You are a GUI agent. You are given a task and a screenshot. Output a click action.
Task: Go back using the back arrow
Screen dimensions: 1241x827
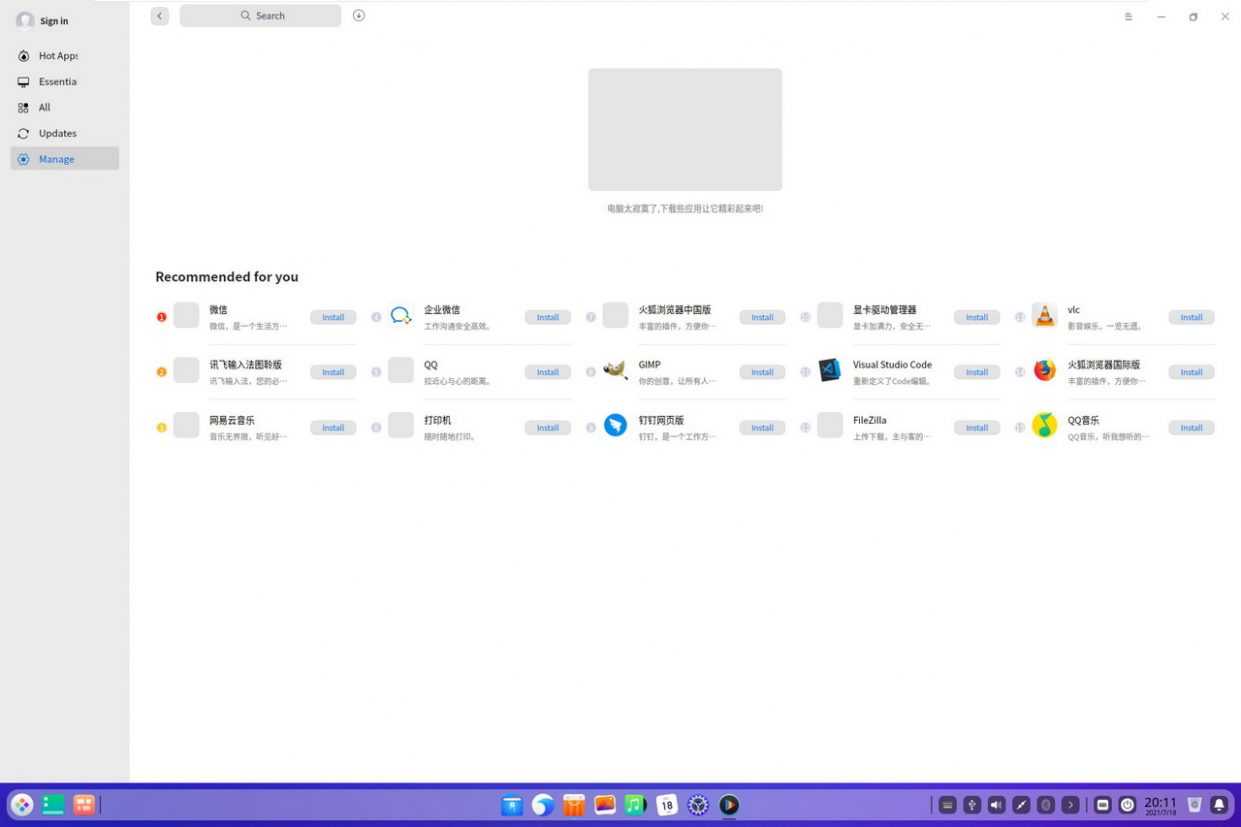tap(160, 16)
